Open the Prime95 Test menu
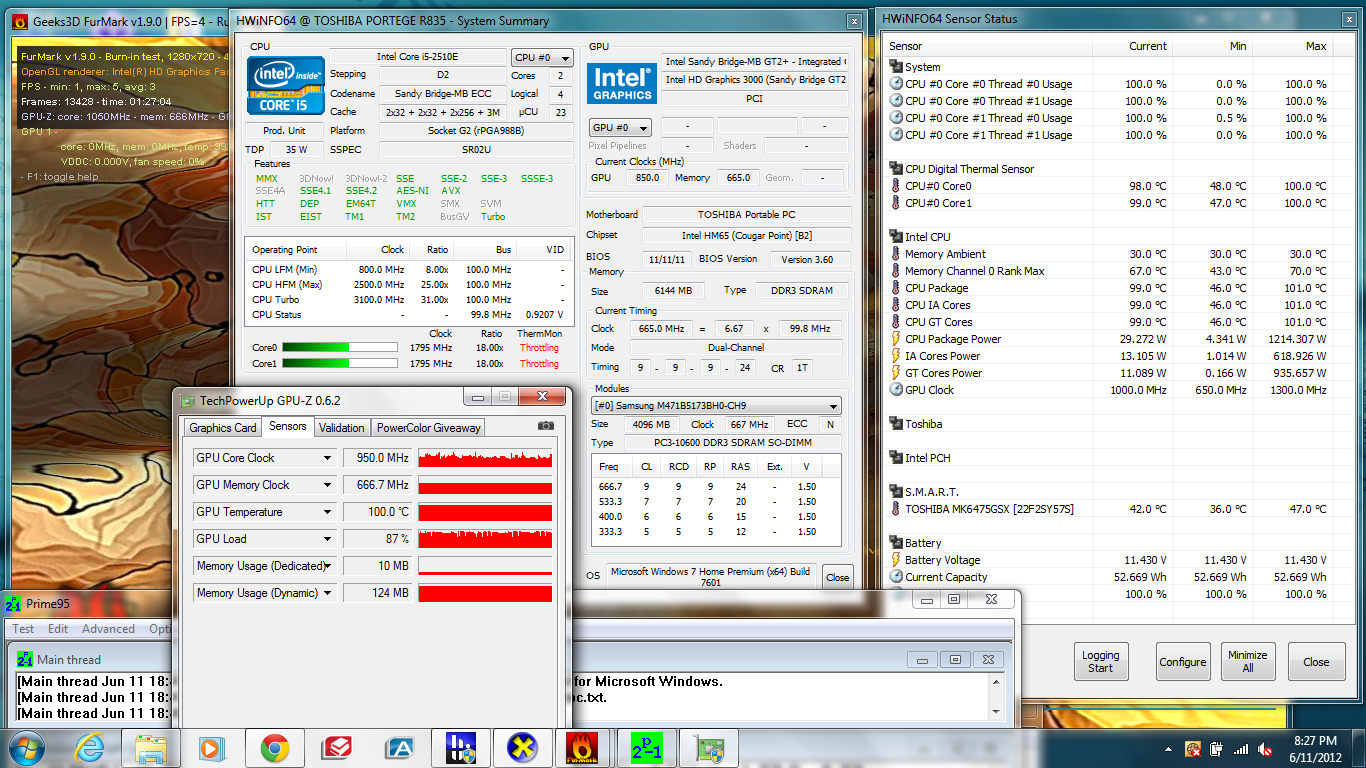 (23, 629)
